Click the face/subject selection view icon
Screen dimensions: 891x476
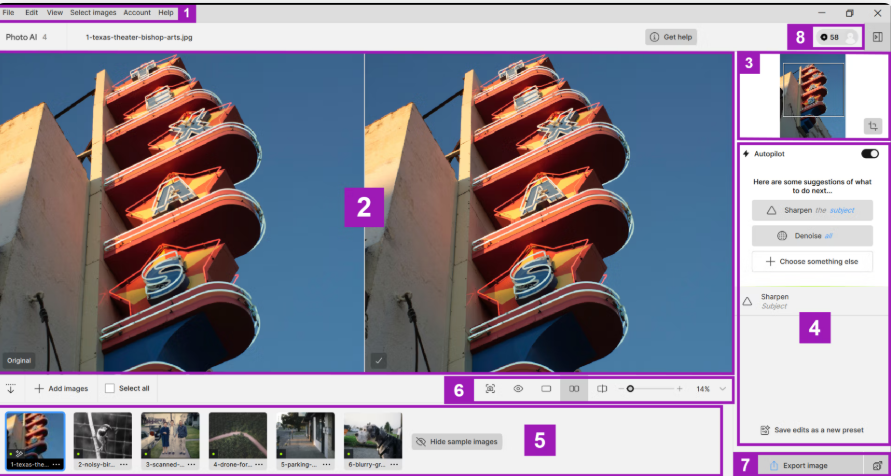(490, 388)
